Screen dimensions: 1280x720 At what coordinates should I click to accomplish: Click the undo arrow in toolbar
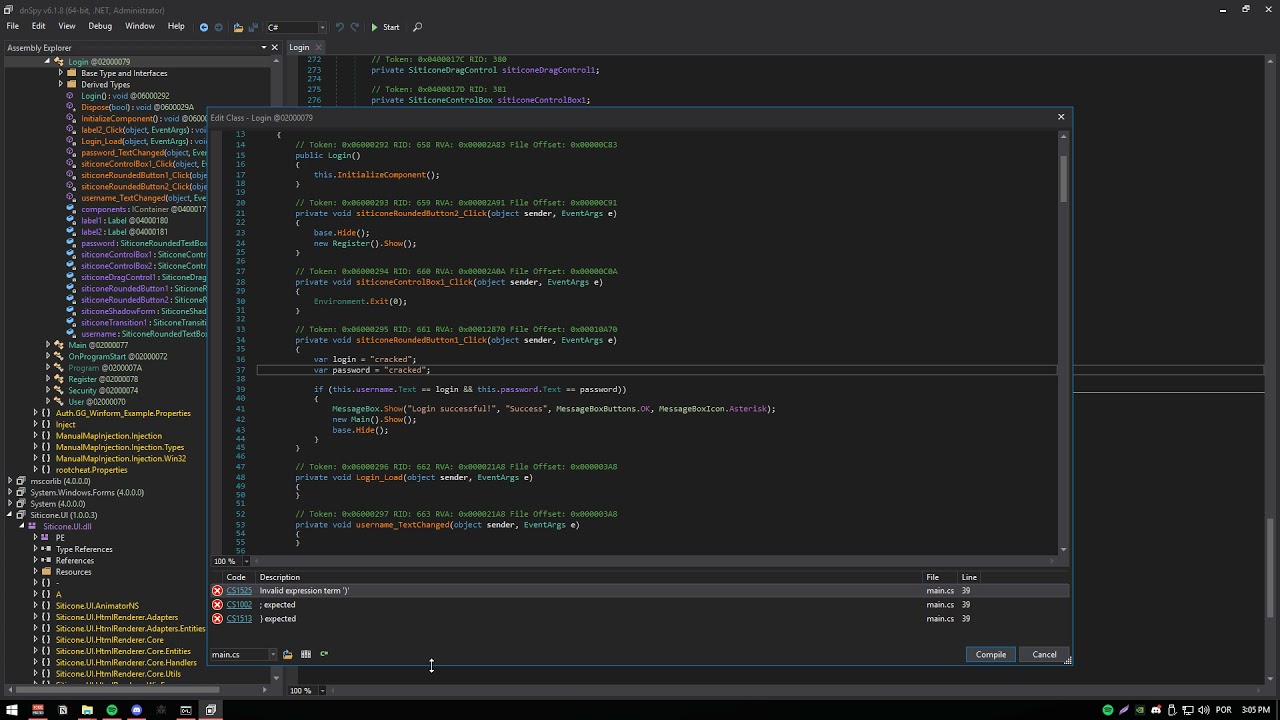click(x=339, y=27)
